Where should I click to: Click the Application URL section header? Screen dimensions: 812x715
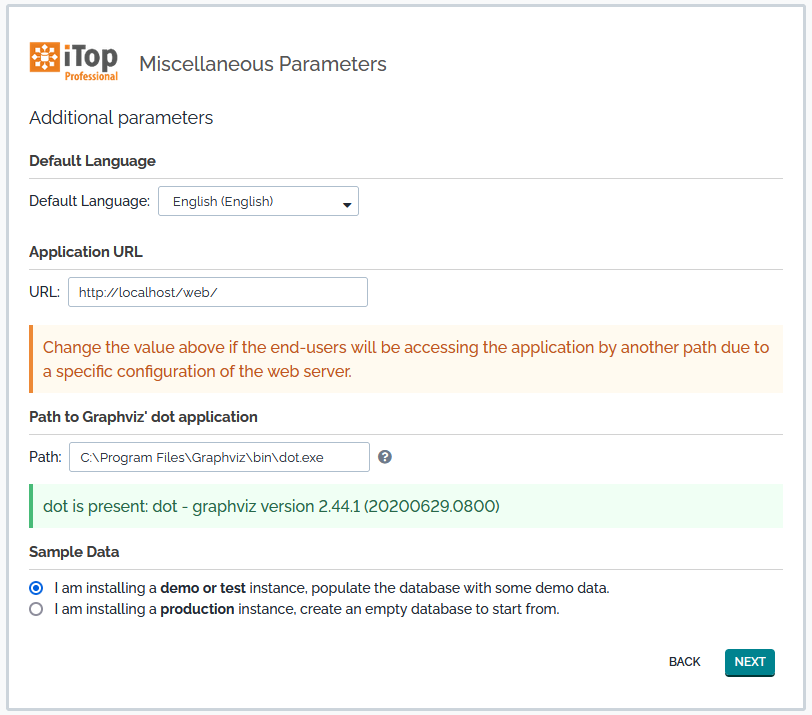coord(86,252)
